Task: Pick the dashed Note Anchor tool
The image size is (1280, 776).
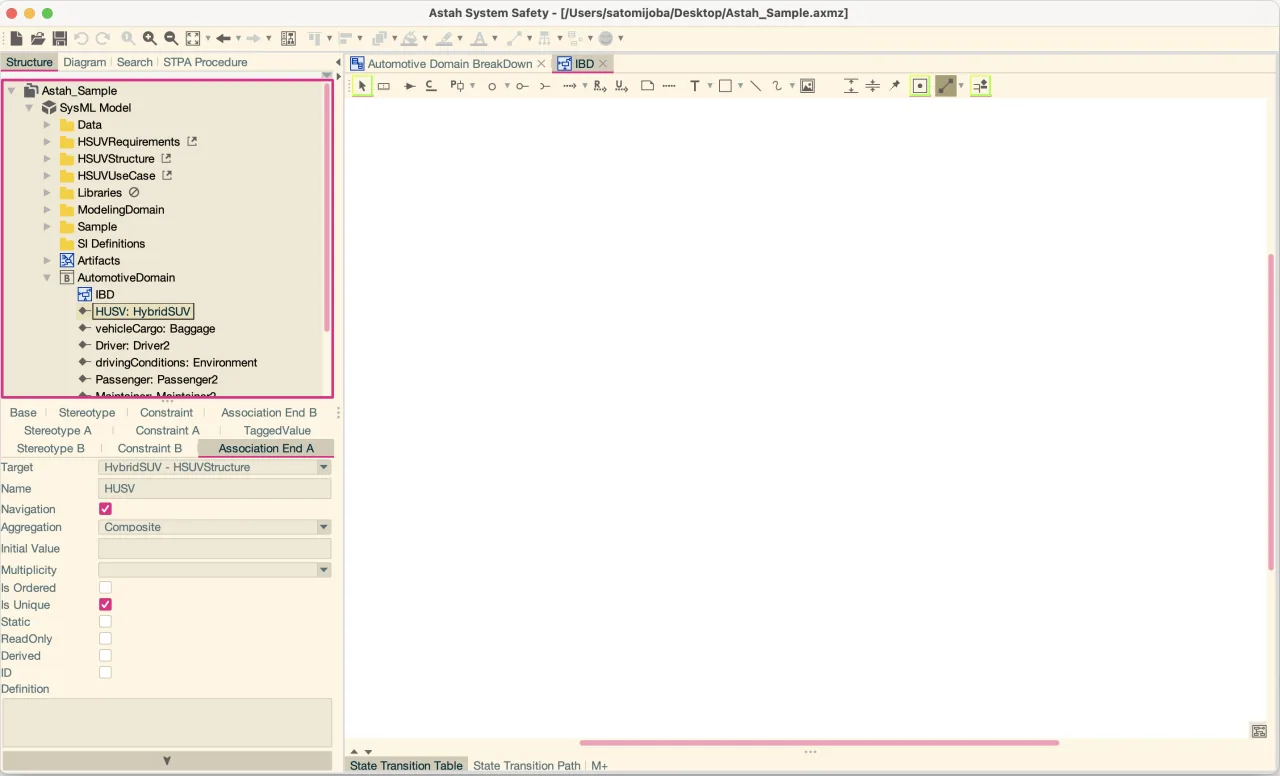Action: pyautogui.click(x=669, y=86)
